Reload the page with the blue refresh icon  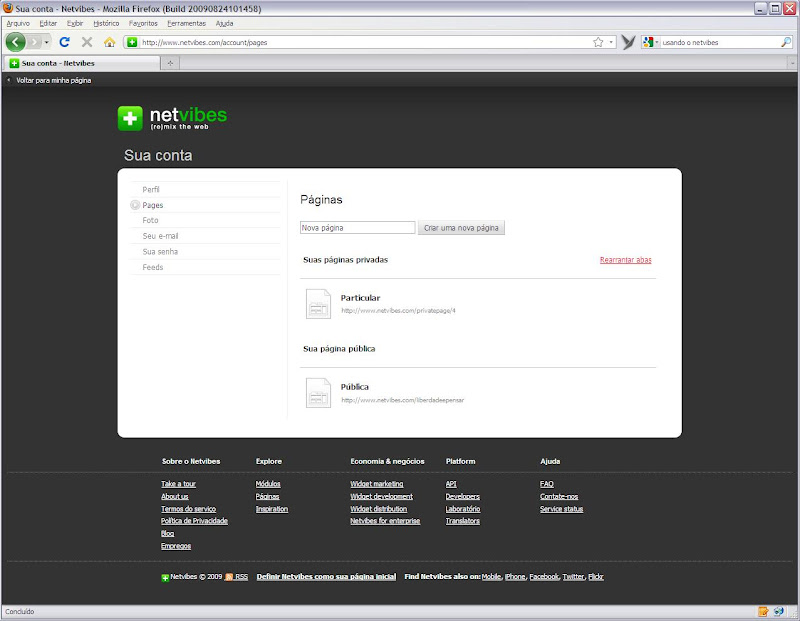(x=64, y=42)
